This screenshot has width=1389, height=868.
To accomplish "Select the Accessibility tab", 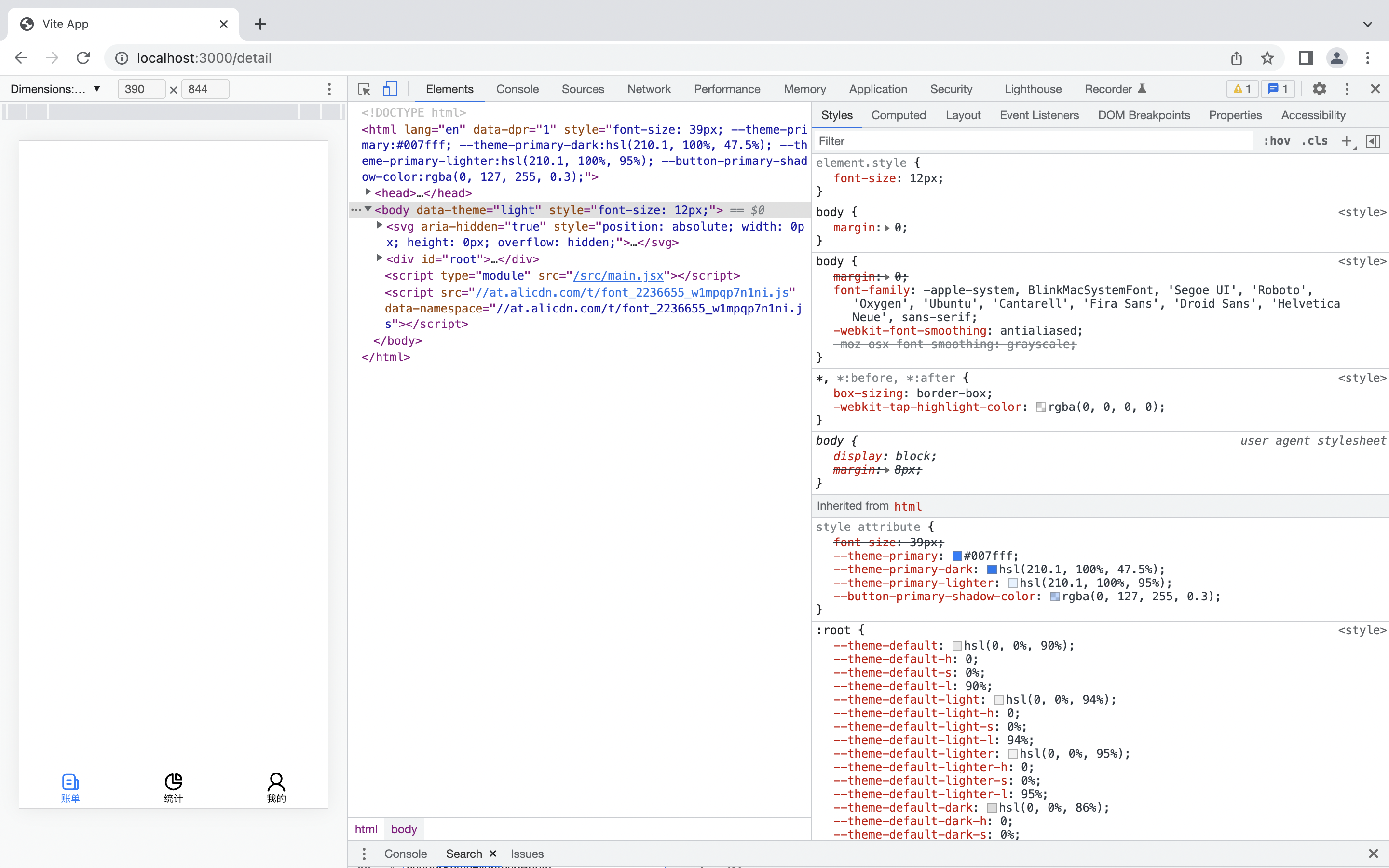I will click(1313, 115).
